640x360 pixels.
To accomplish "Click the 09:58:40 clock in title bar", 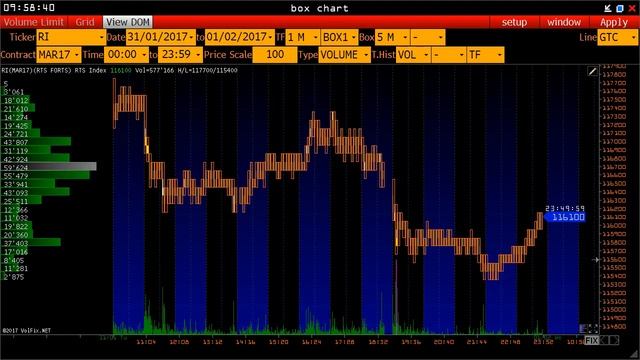I will [x=29, y=7].
